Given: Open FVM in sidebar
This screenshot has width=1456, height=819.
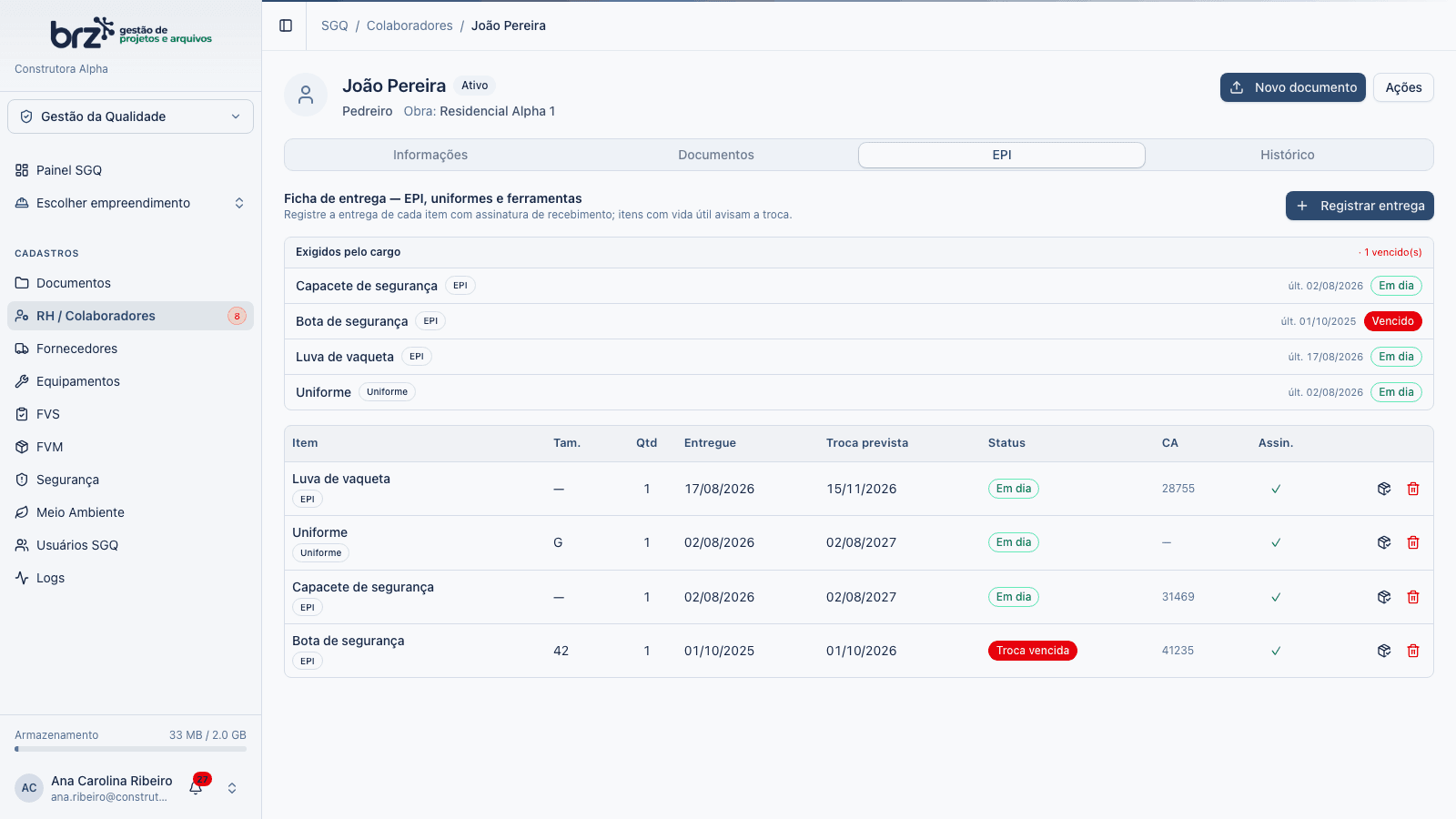Looking at the screenshot, I should click(130, 447).
